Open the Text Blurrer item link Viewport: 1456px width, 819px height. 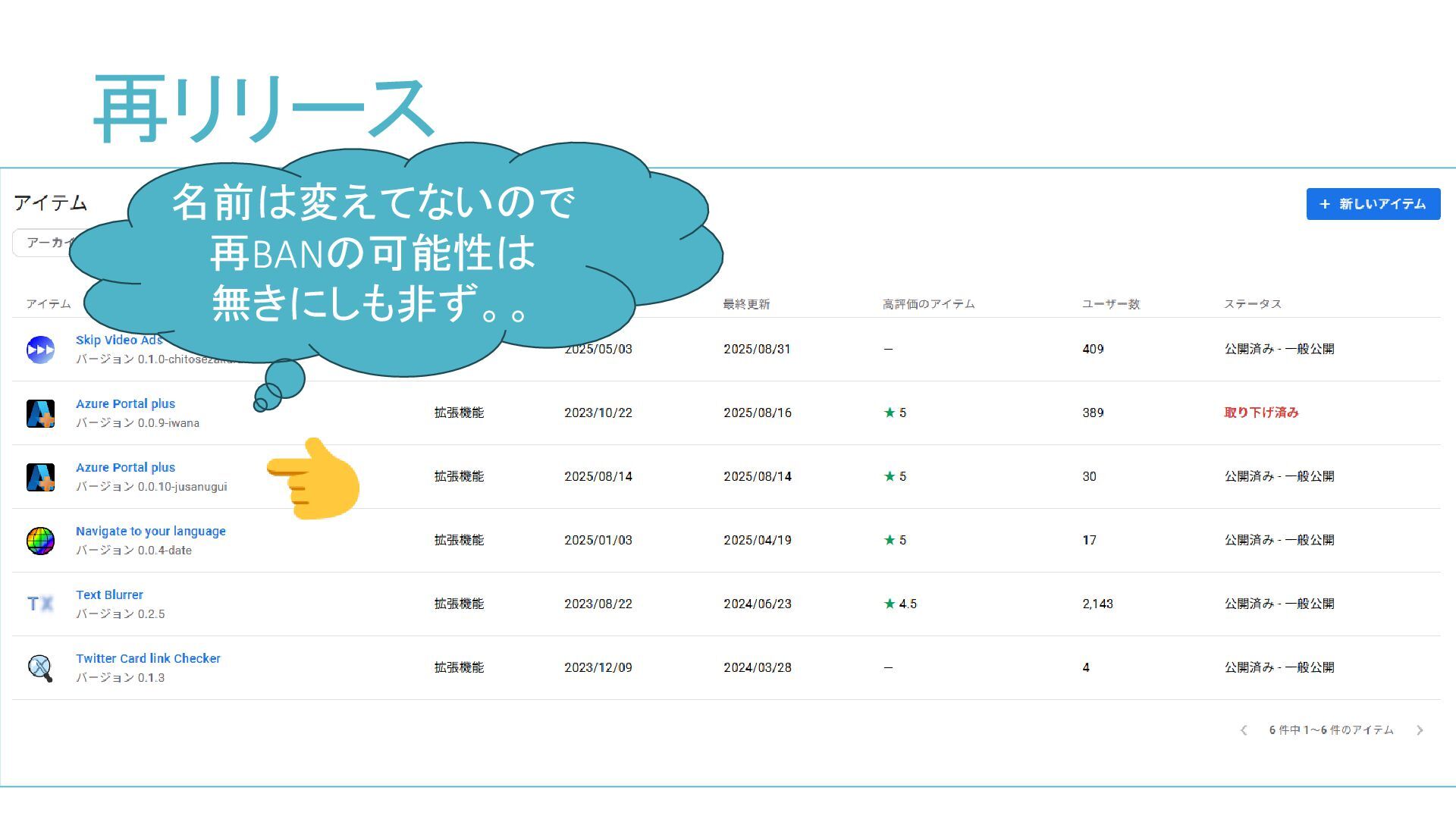point(109,595)
